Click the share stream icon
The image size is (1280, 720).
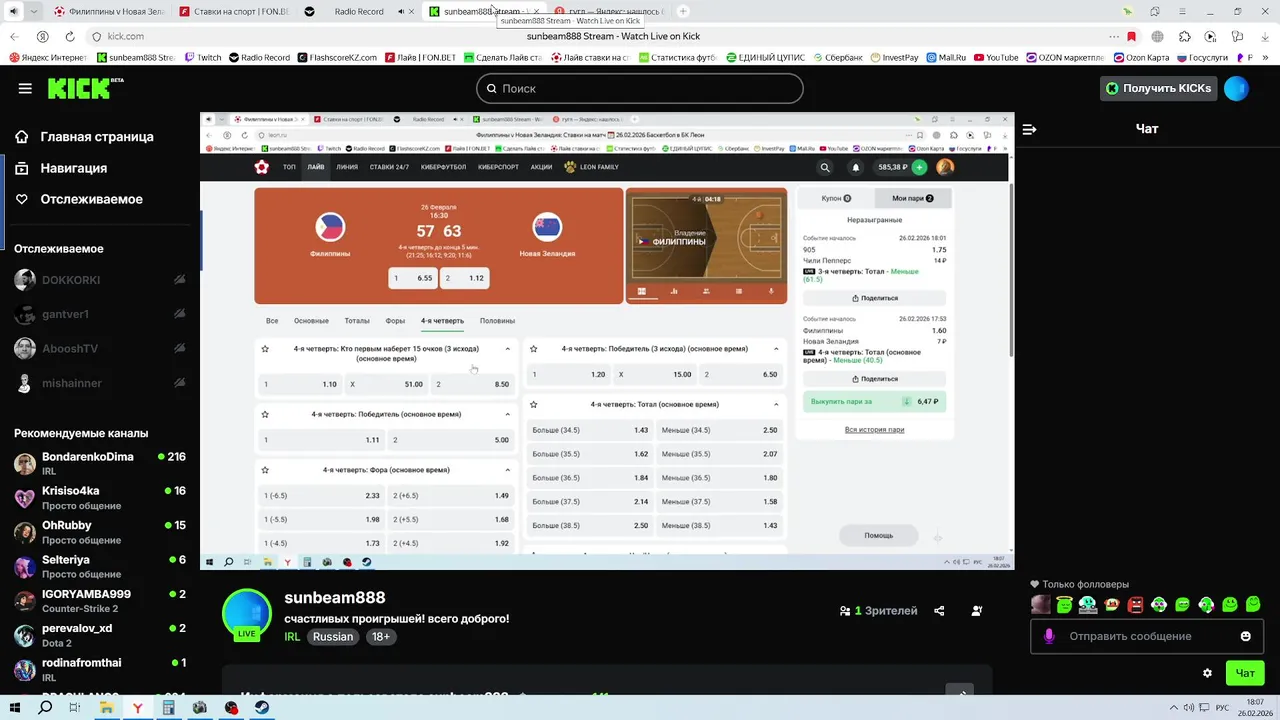coord(939,611)
